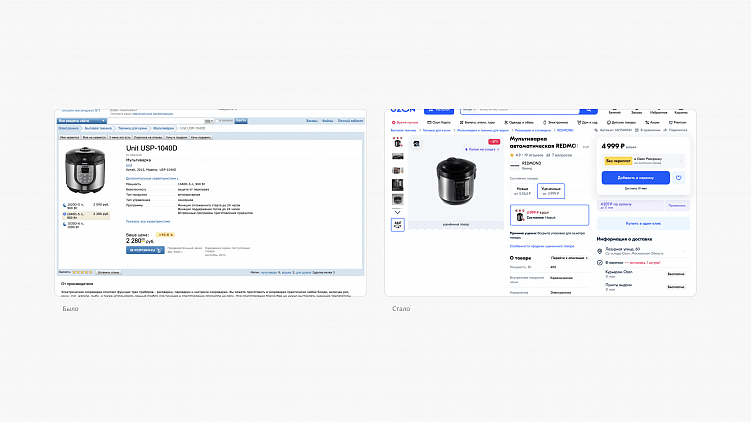Open "Личный кабинет" in the old header
Image resolution: width=751 pixels, height=422 pixels.
click(x=350, y=121)
